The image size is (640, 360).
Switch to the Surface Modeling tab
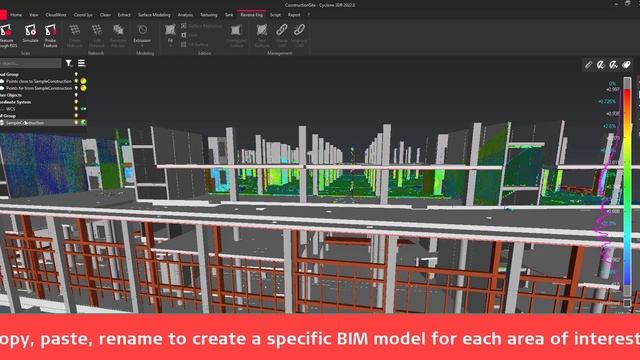tap(154, 15)
